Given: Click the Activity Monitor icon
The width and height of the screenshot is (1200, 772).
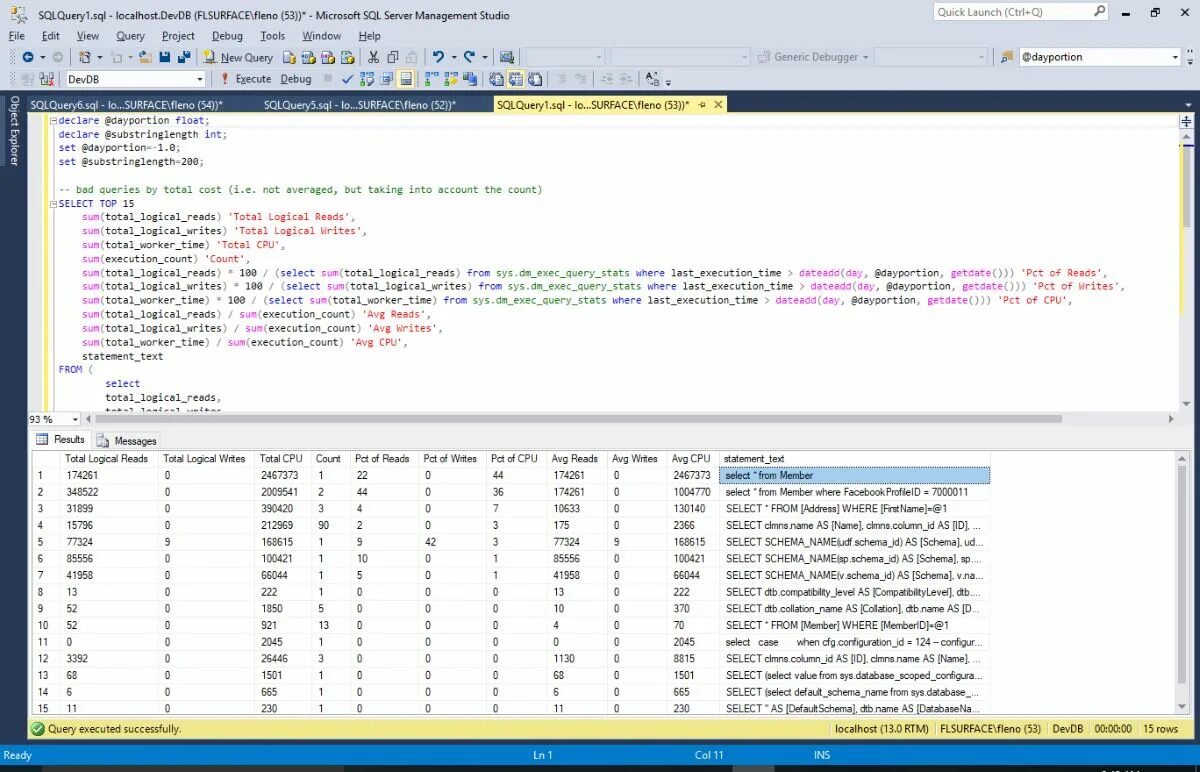Looking at the screenshot, I should tap(507, 57).
